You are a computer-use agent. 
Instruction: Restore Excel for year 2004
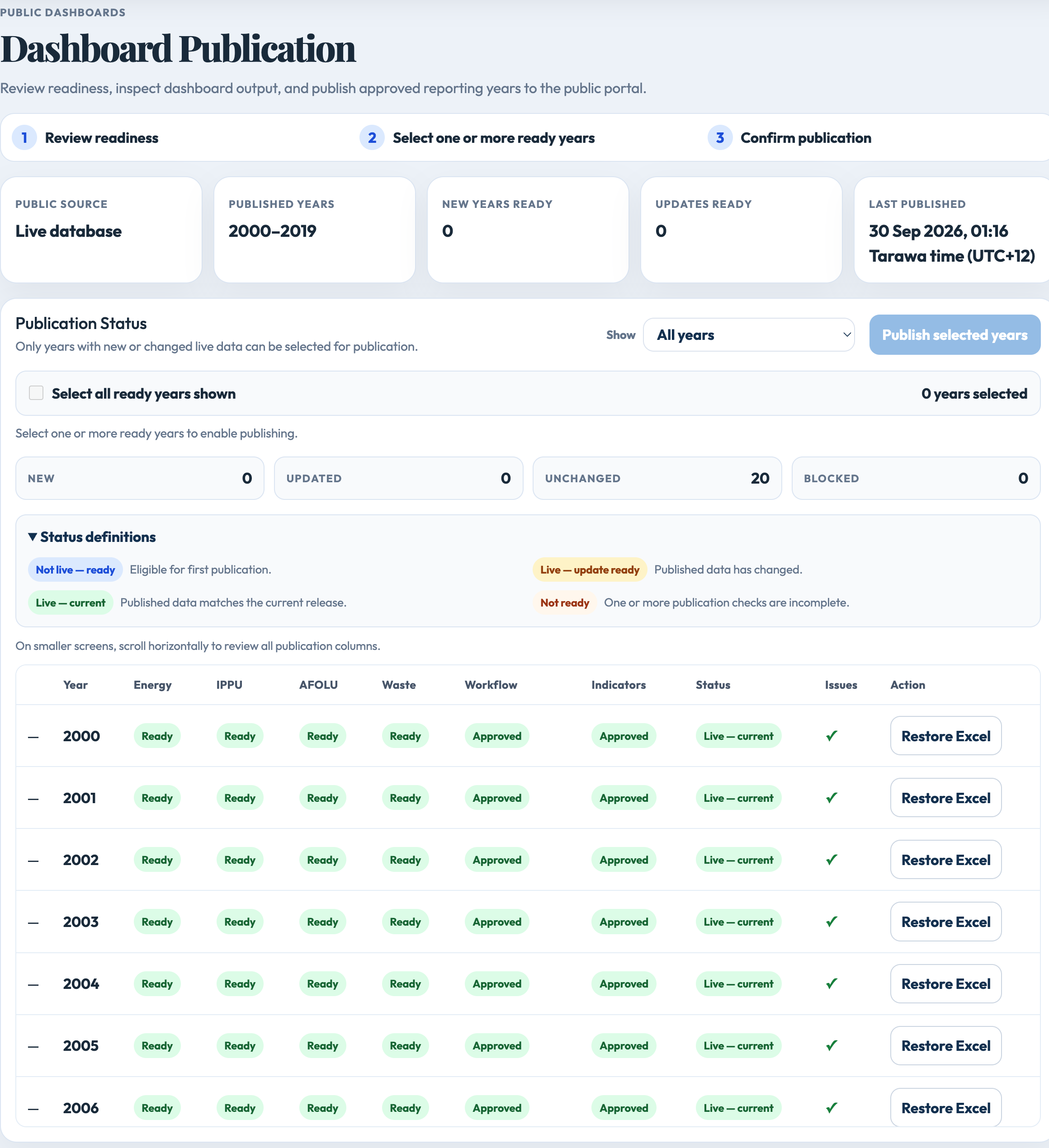pyautogui.click(x=945, y=983)
